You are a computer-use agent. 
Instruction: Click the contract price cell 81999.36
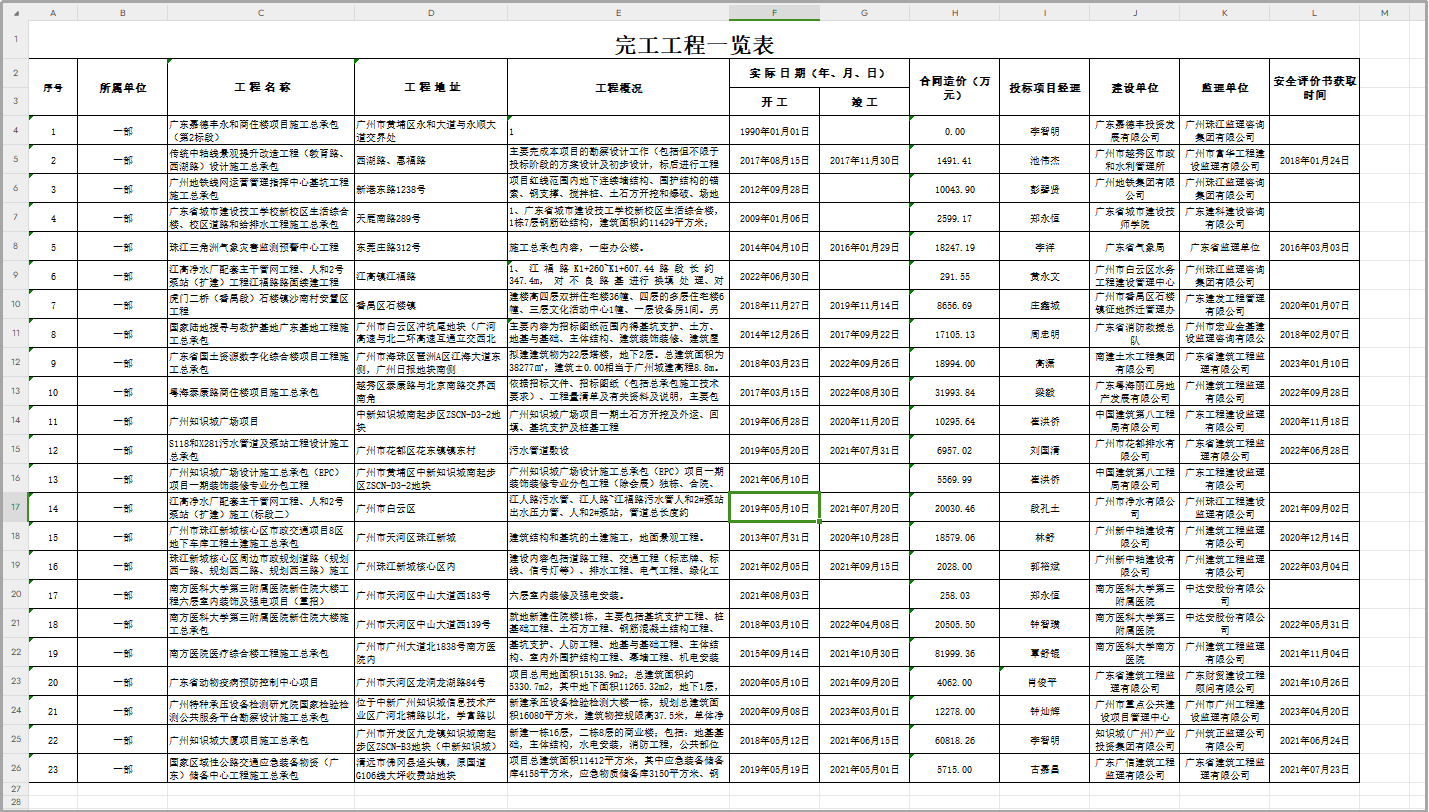point(954,652)
